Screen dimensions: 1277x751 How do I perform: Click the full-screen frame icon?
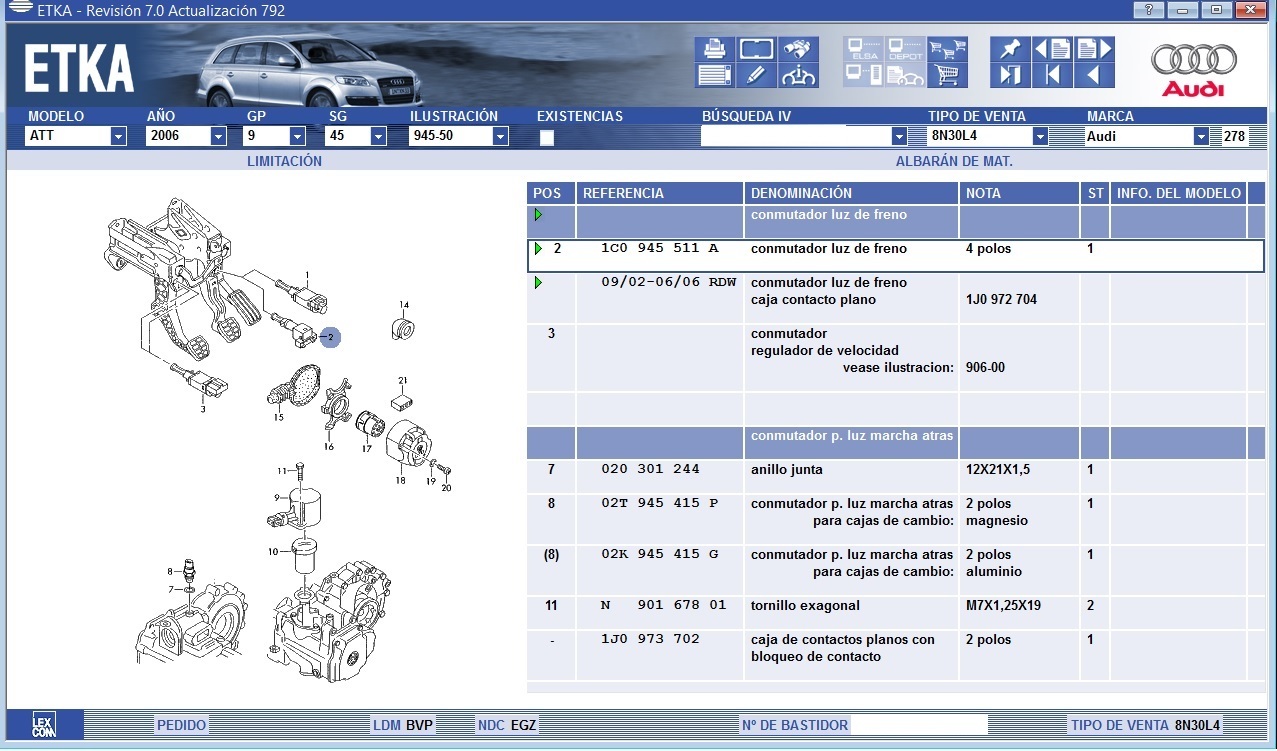[756, 49]
